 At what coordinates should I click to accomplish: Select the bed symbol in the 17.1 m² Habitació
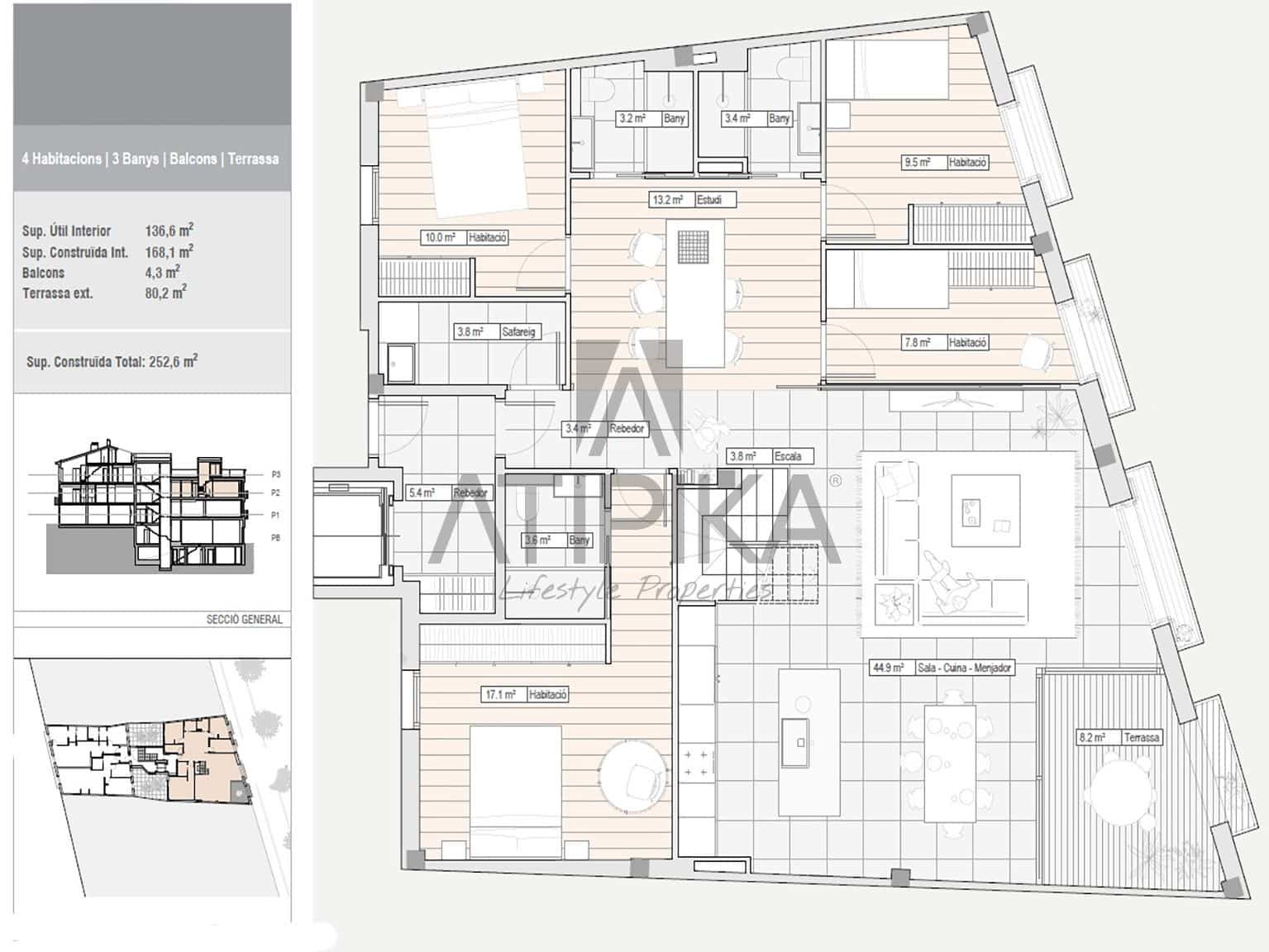point(517,793)
